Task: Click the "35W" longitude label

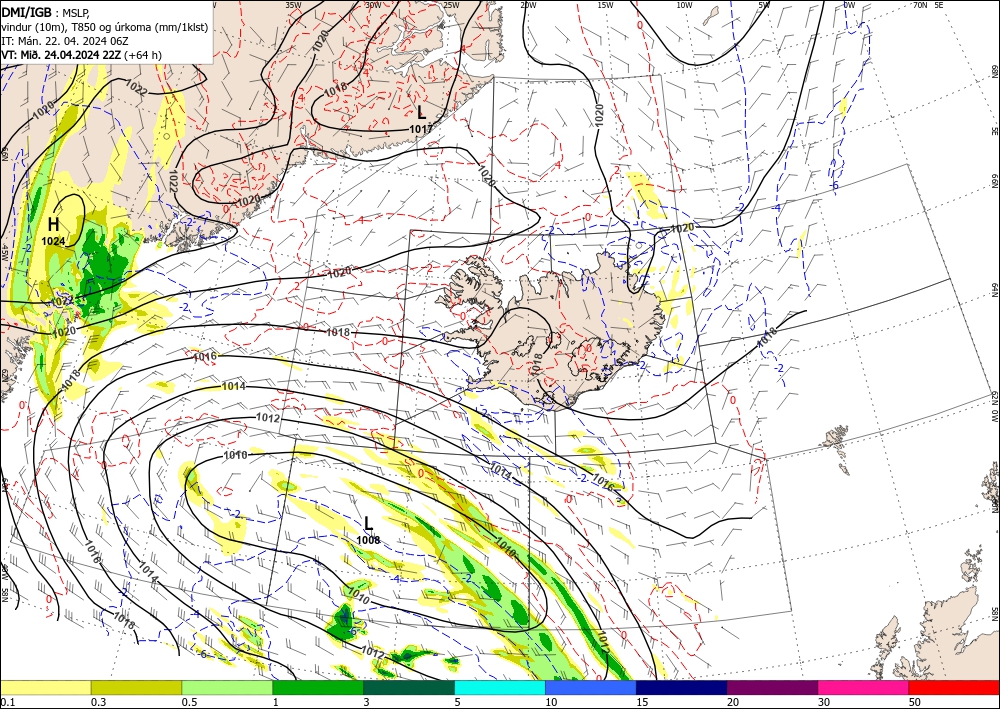Action: pyautogui.click(x=293, y=5)
